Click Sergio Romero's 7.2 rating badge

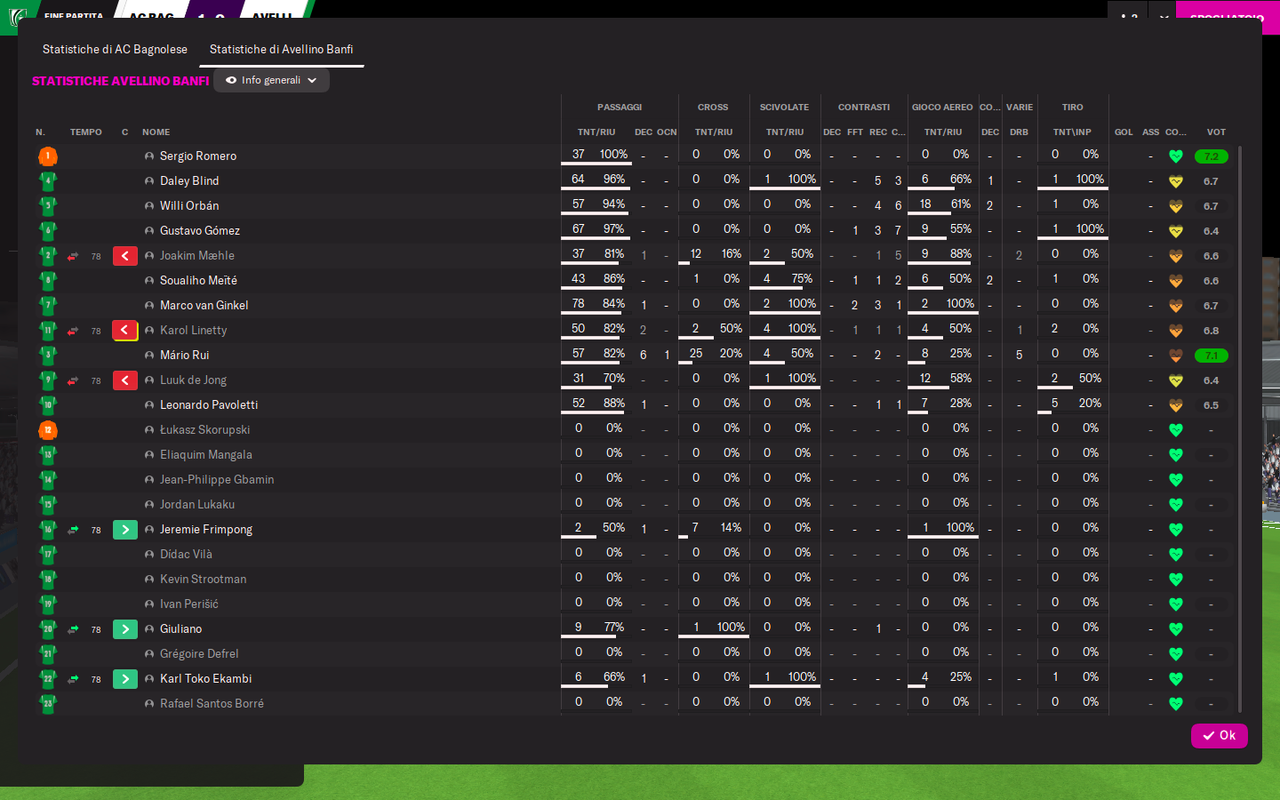[x=1211, y=156]
